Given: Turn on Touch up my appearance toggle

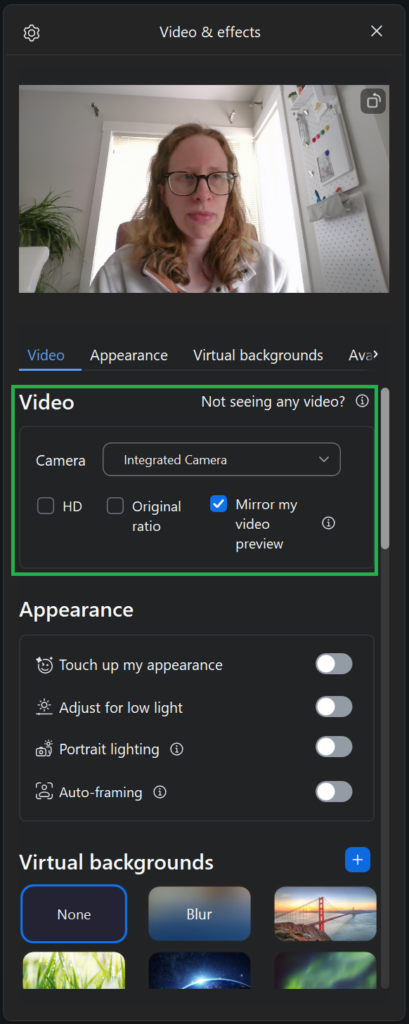Looking at the screenshot, I should (334, 664).
